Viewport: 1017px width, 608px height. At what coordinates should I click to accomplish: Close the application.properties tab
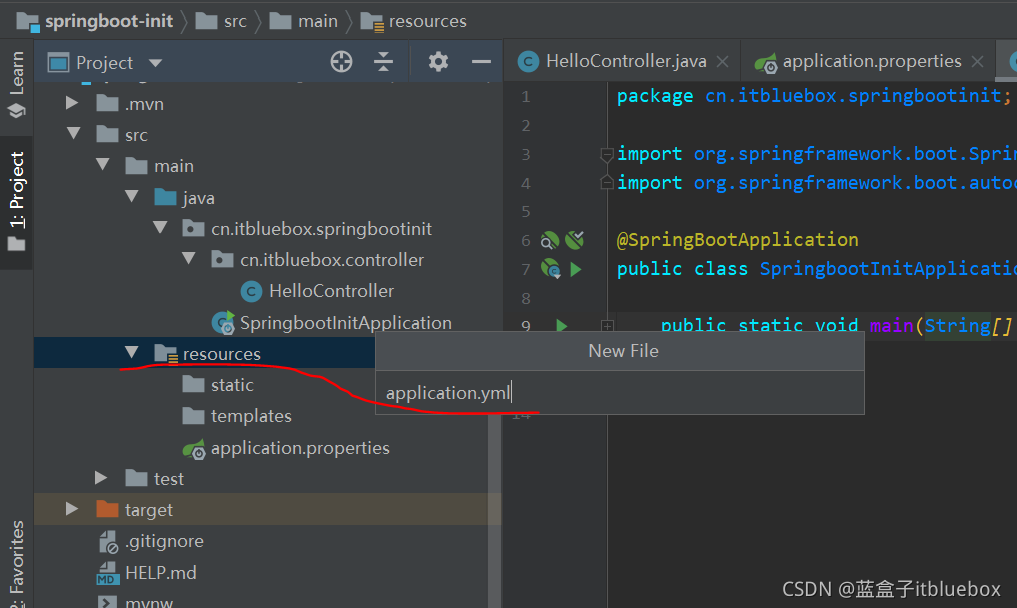pyautogui.click(x=977, y=62)
